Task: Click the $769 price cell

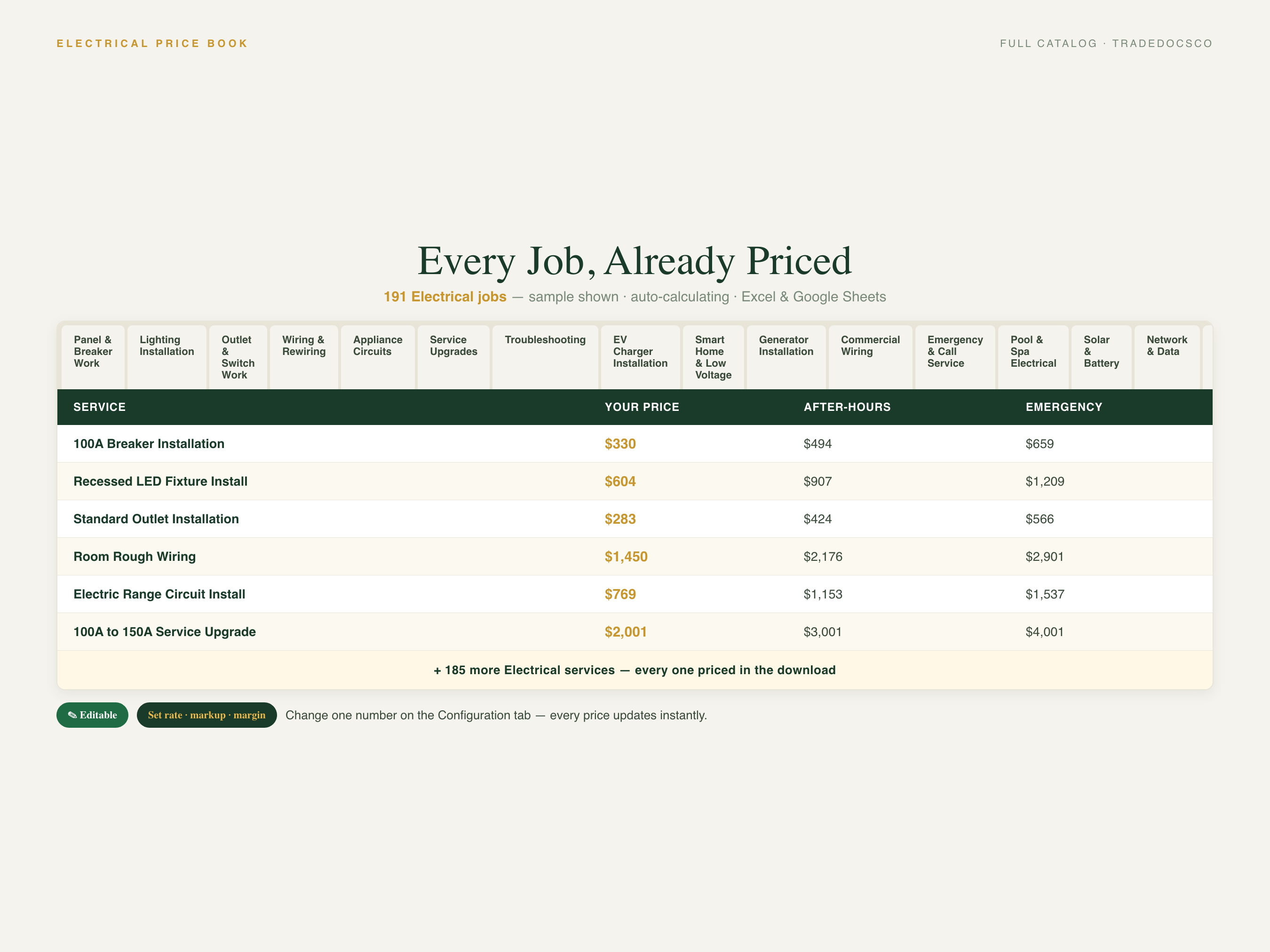Action: [620, 594]
